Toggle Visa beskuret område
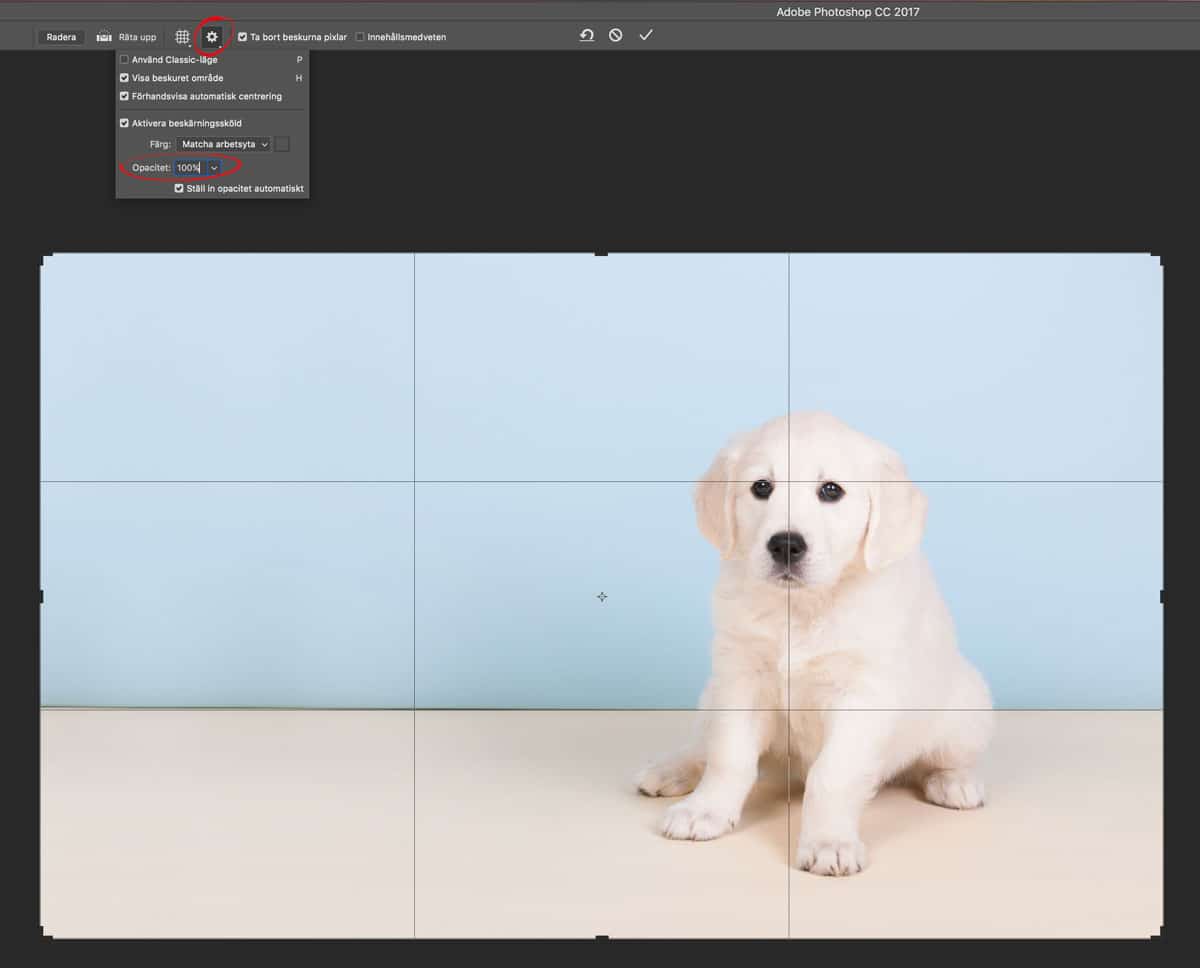 click(124, 78)
